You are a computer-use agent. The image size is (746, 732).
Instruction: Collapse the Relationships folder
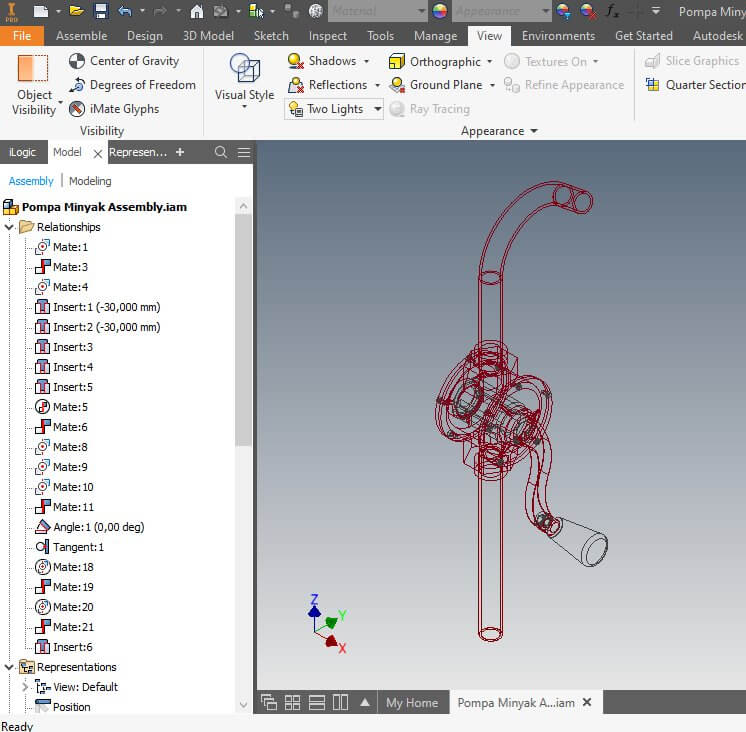(9, 227)
